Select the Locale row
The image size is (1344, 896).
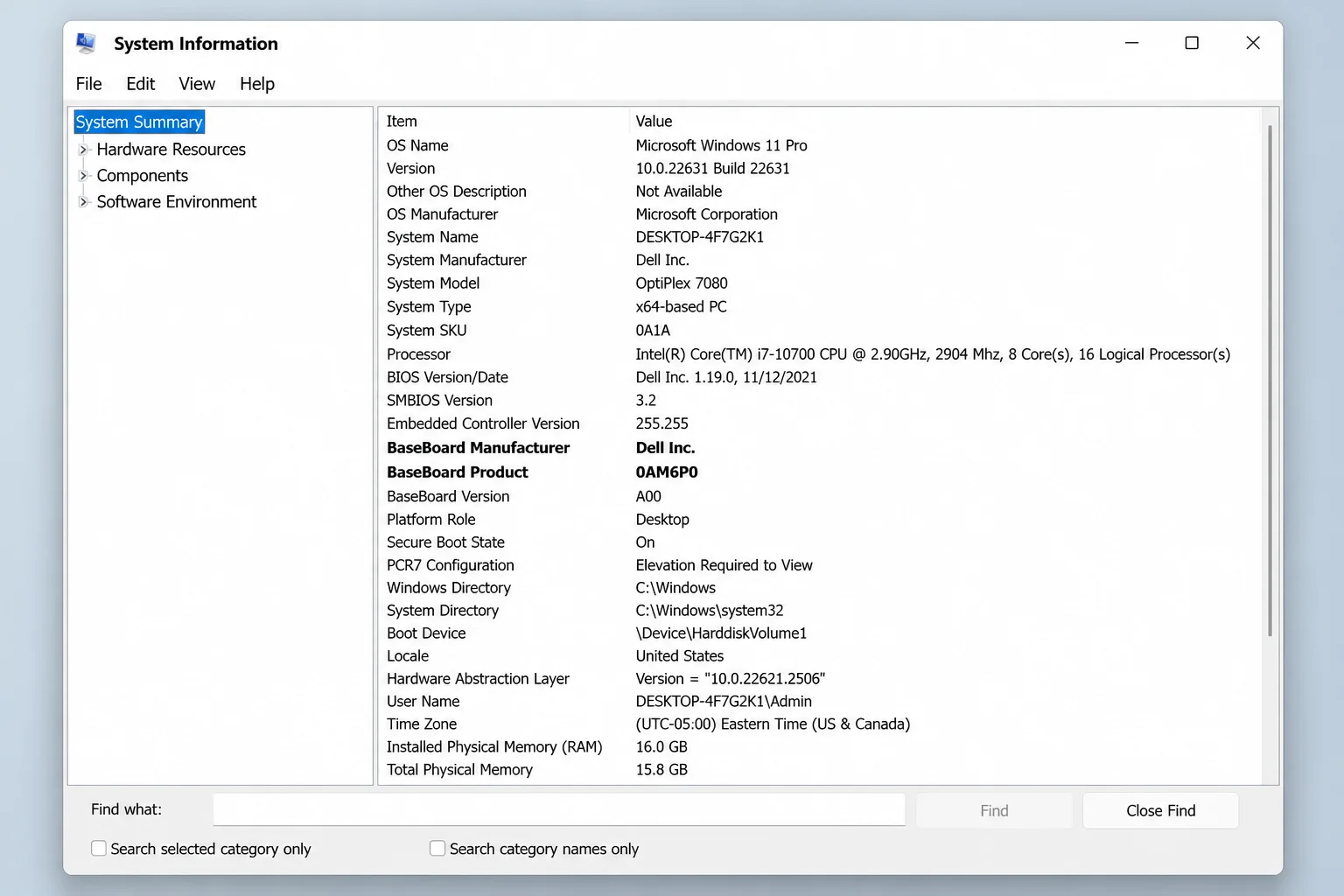pyautogui.click(x=821, y=656)
